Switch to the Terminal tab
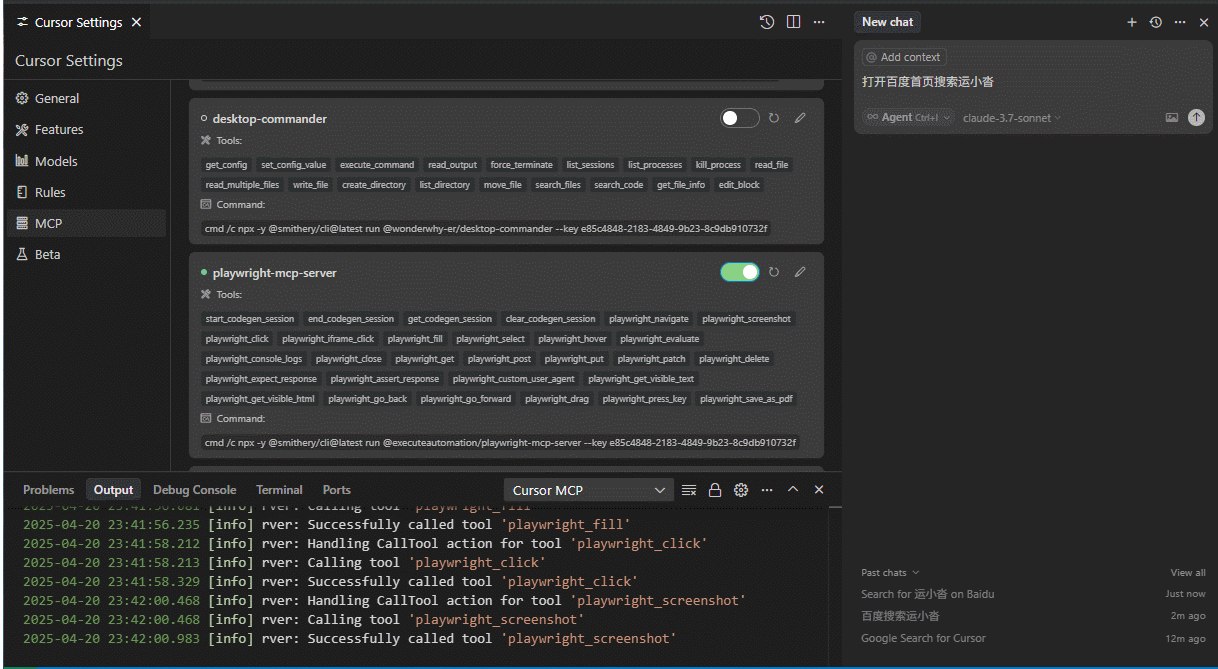Viewport: 1218px width, 669px height. 279,490
